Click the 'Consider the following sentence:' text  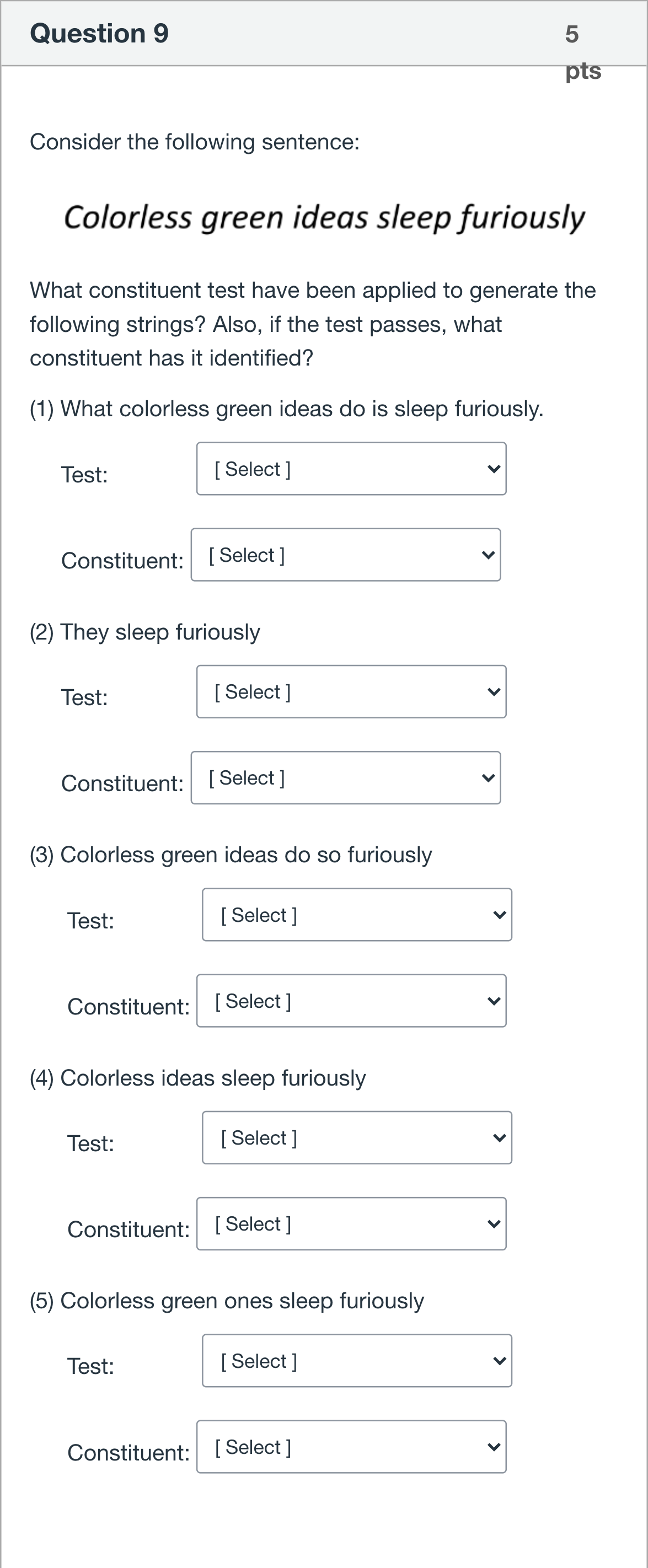click(x=195, y=142)
